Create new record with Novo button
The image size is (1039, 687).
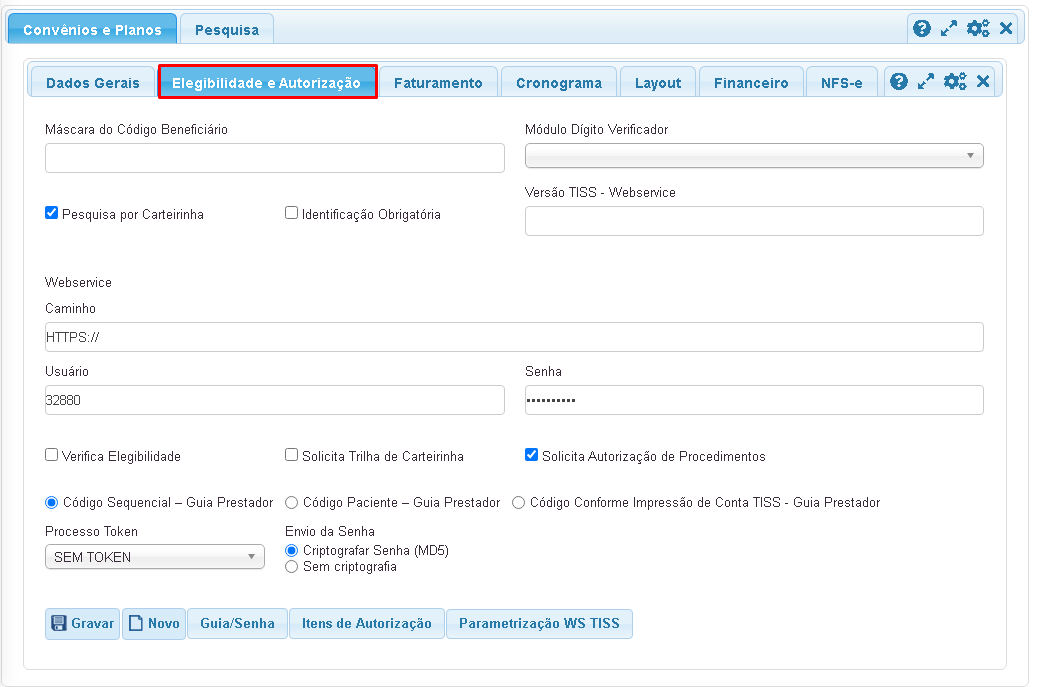pyautogui.click(x=153, y=624)
